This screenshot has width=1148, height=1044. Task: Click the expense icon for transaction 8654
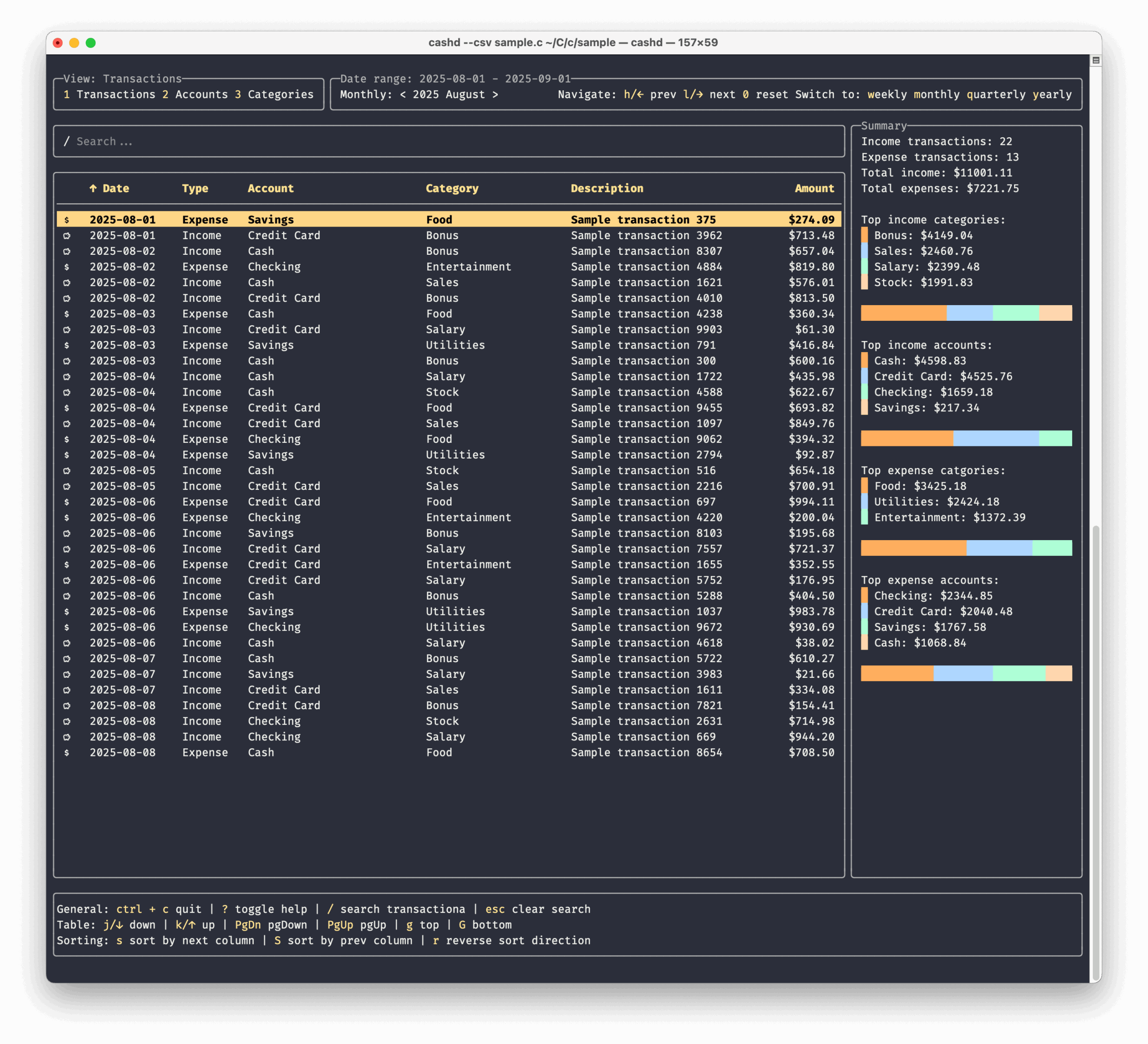click(67, 752)
